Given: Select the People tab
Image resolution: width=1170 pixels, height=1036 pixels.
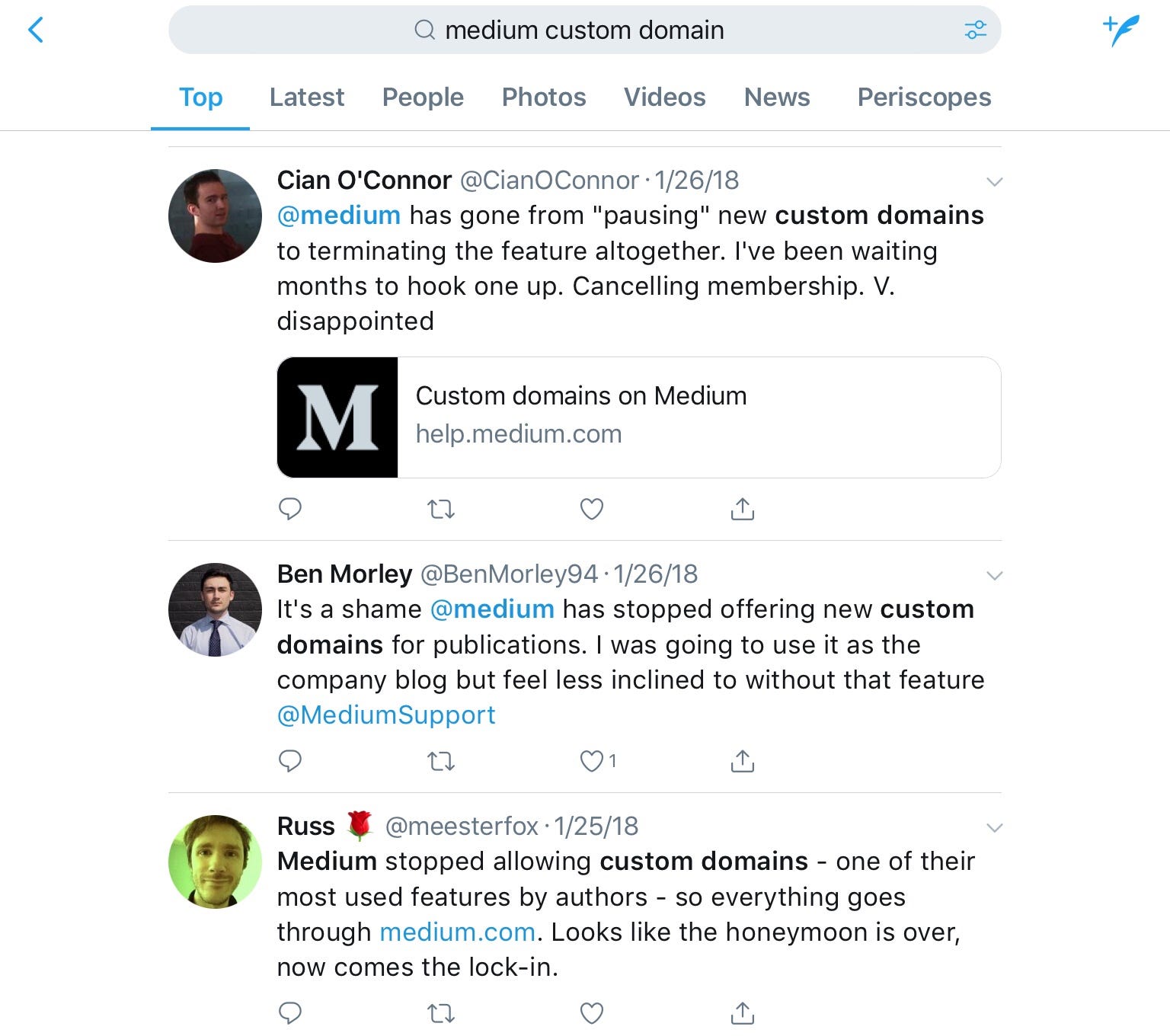Looking at the screenshot, I should coord(423,98).
